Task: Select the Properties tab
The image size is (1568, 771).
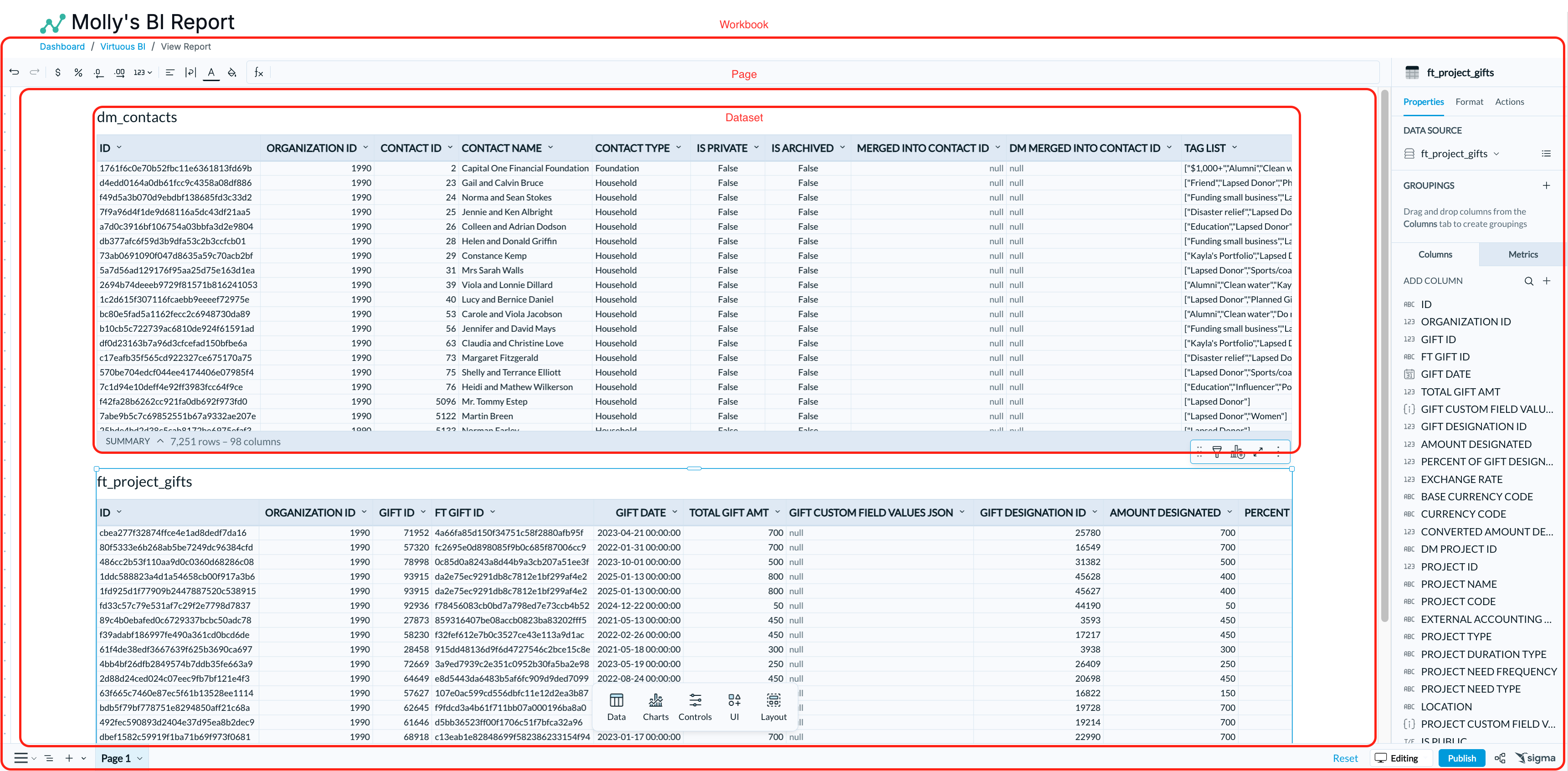Action: [x=1423, y=102]
